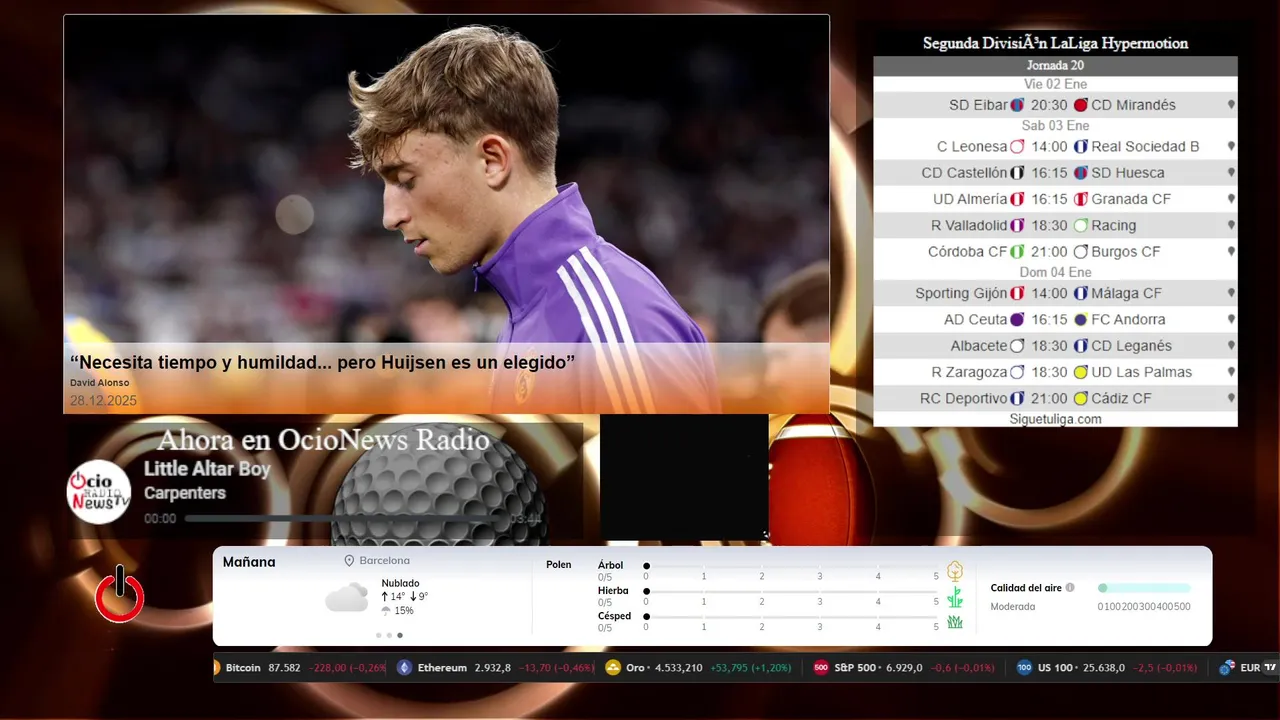
Task: Click the Sab 03 Ene date row
Action: click(1055, 125)
